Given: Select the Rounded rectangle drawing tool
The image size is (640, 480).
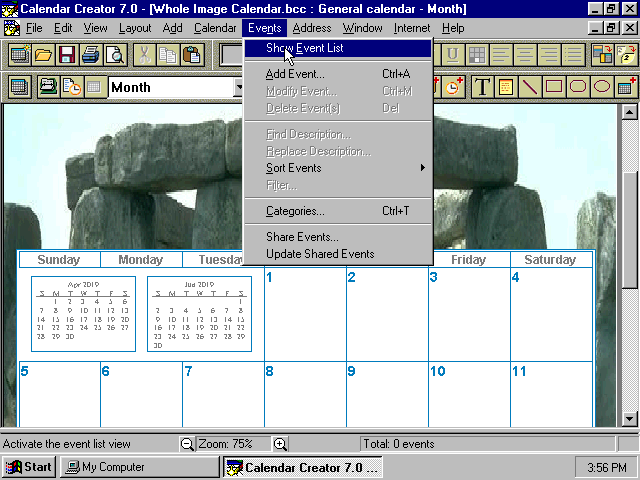Looking at the screenshot, I should pyautogui.click(x=578, y=87).
